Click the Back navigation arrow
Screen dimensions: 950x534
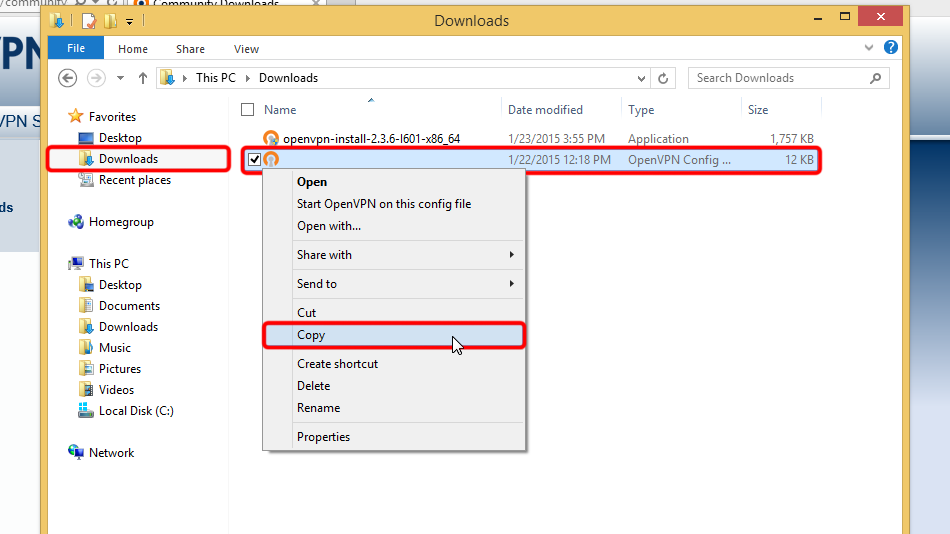coord(68,78)
